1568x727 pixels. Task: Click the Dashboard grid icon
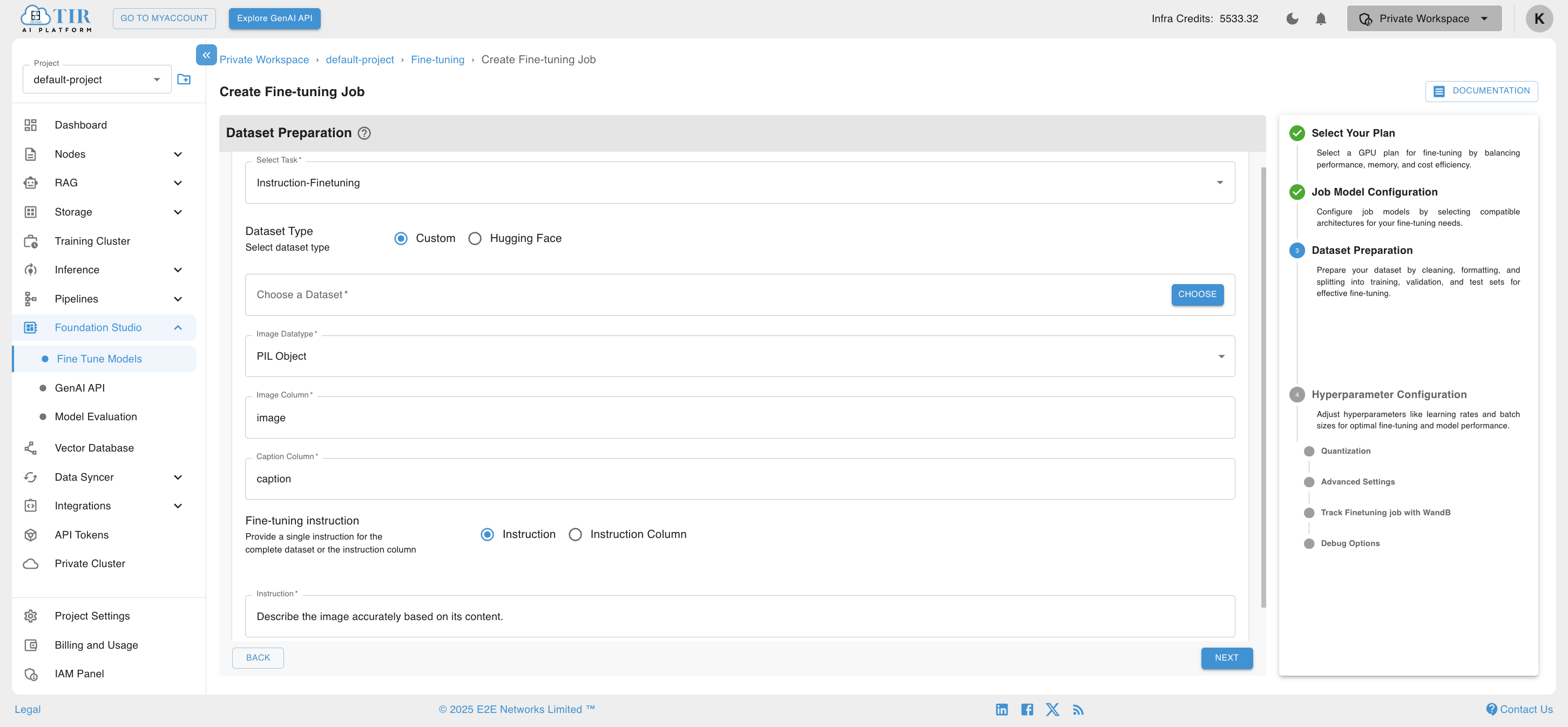pos(30,125)
